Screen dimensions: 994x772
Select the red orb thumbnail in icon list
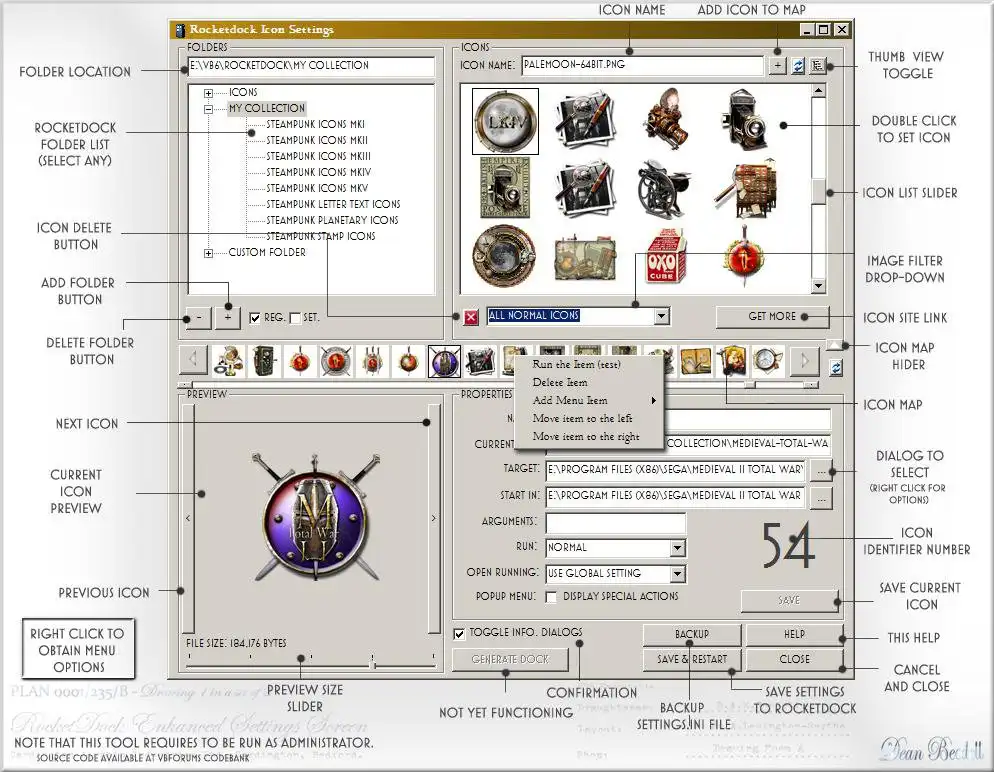tap(744, 257)
